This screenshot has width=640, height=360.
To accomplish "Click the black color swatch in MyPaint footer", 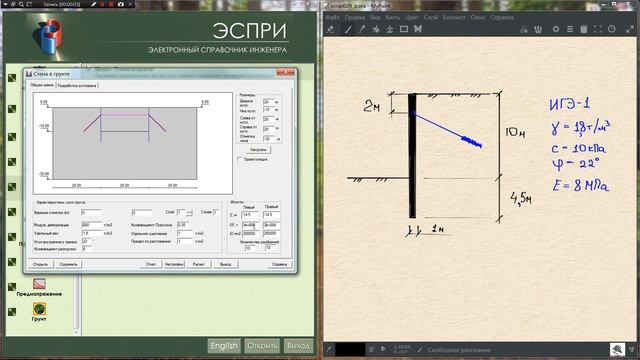I will [x=350, y=349].
